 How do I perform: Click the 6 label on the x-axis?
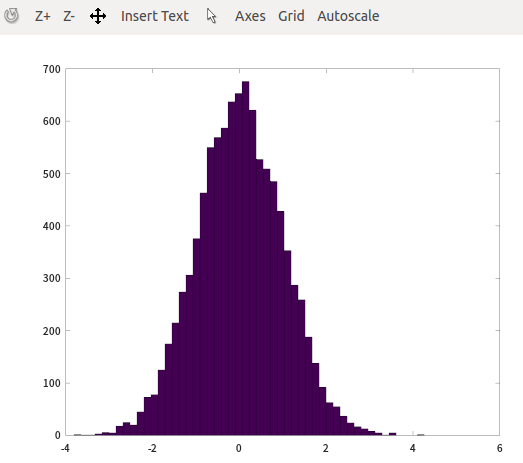point(499,448)
